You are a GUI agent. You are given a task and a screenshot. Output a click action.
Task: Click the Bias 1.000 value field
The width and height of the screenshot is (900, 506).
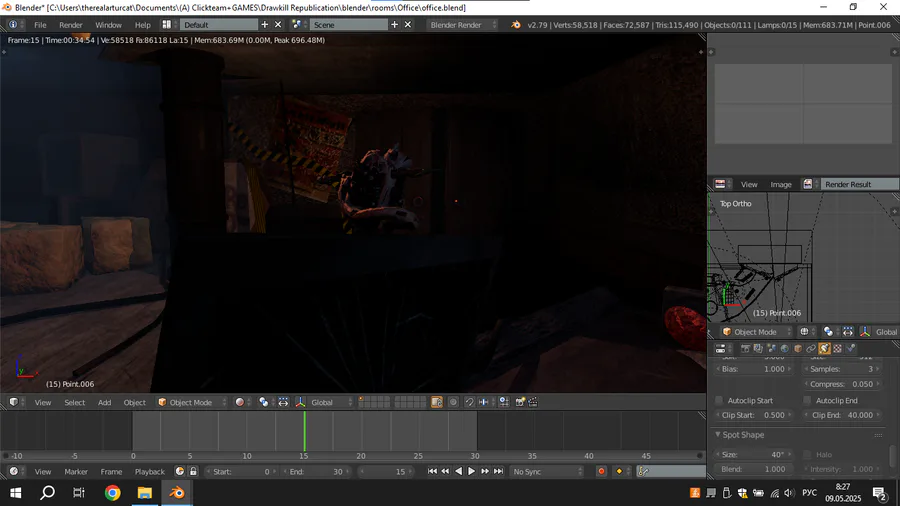(x=754, y=369)
